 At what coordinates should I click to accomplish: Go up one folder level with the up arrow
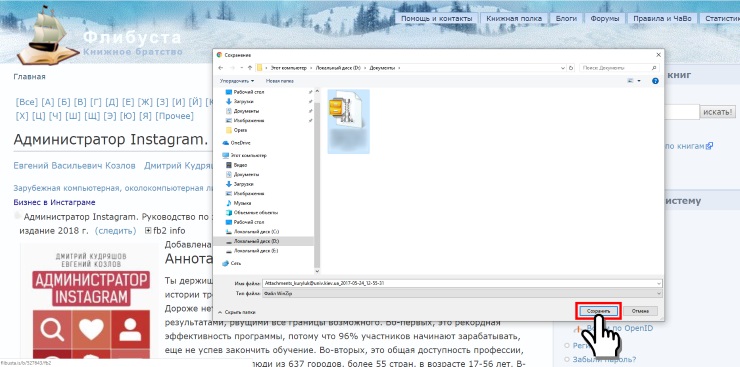[250, 68]
